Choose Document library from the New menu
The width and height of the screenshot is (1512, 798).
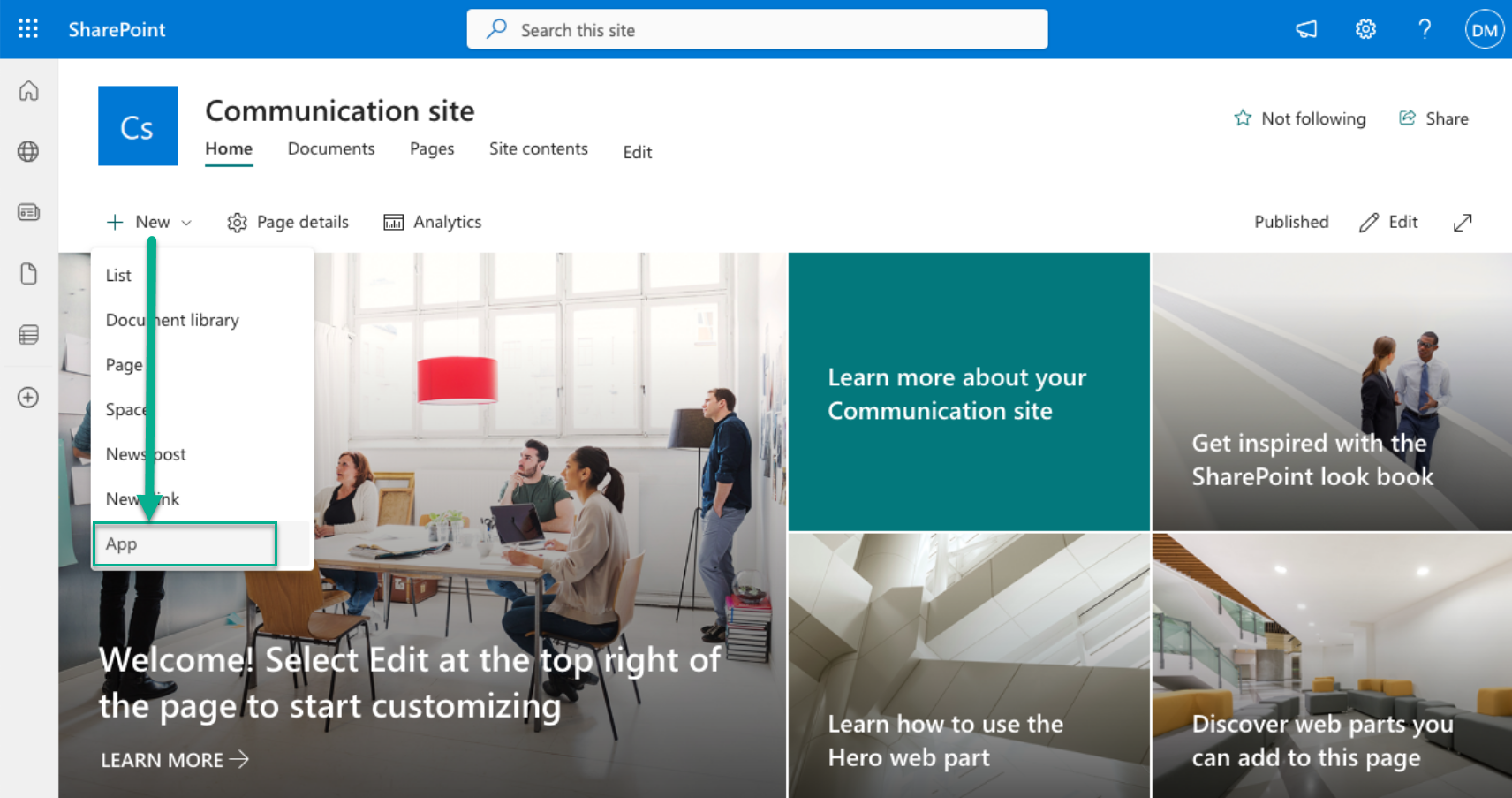[x=202, y=320]
